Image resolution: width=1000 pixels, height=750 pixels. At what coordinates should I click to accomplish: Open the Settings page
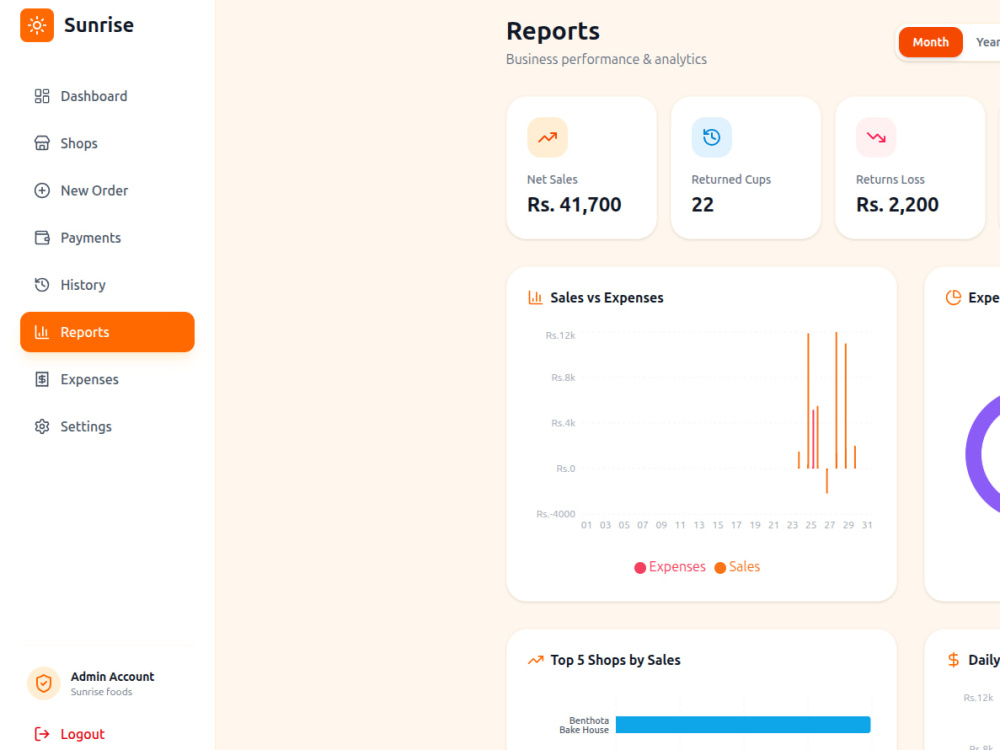(x=107, y=427)
